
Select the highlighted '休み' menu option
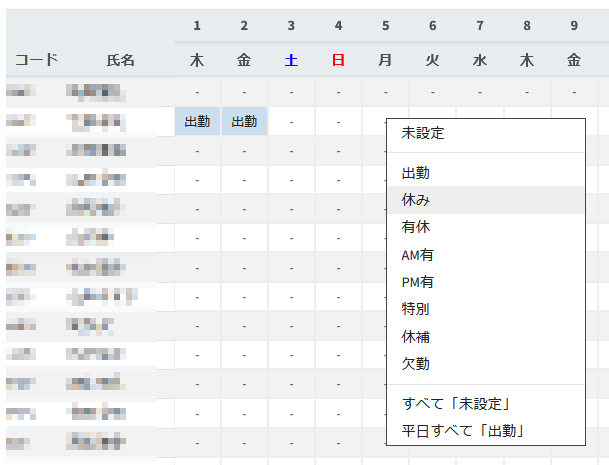pos(415,200)
